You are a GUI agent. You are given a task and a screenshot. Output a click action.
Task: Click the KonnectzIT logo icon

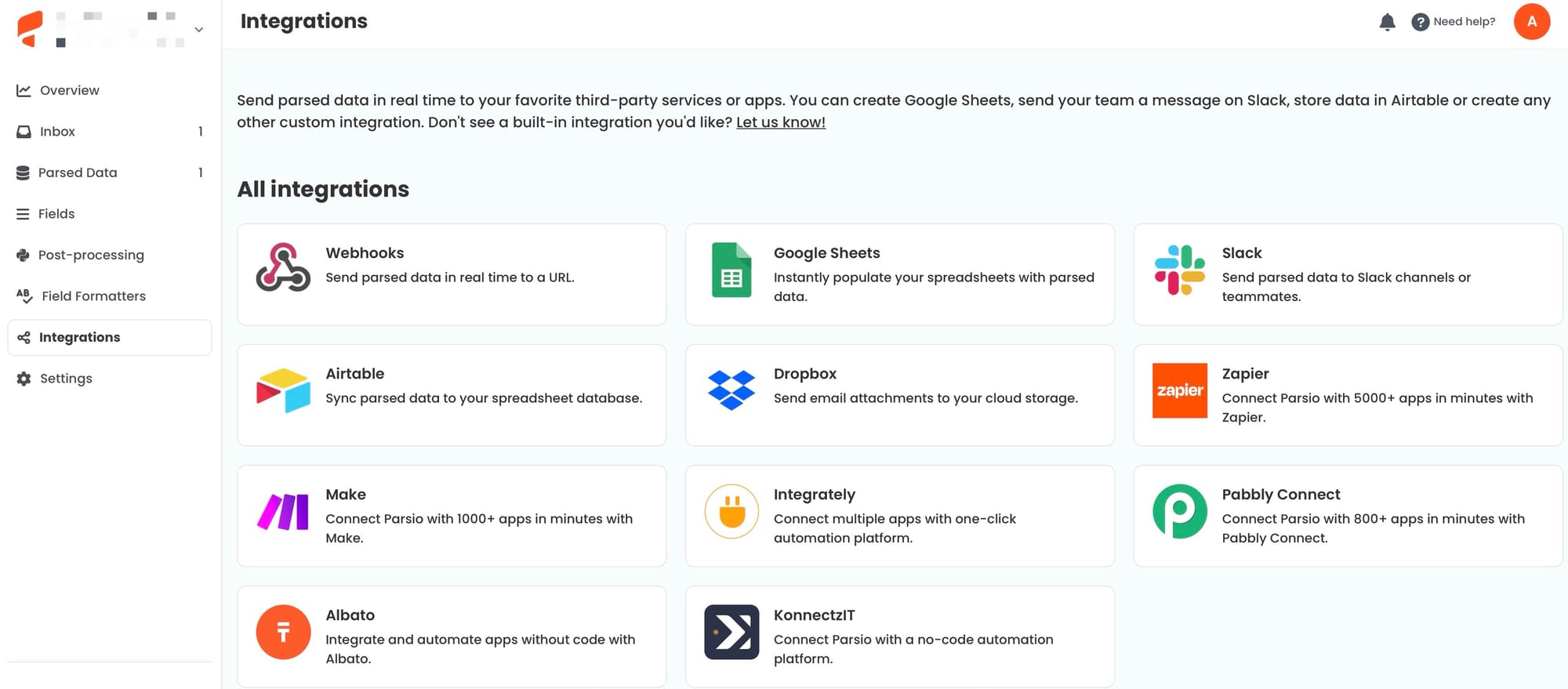click(x=731, y=632)
